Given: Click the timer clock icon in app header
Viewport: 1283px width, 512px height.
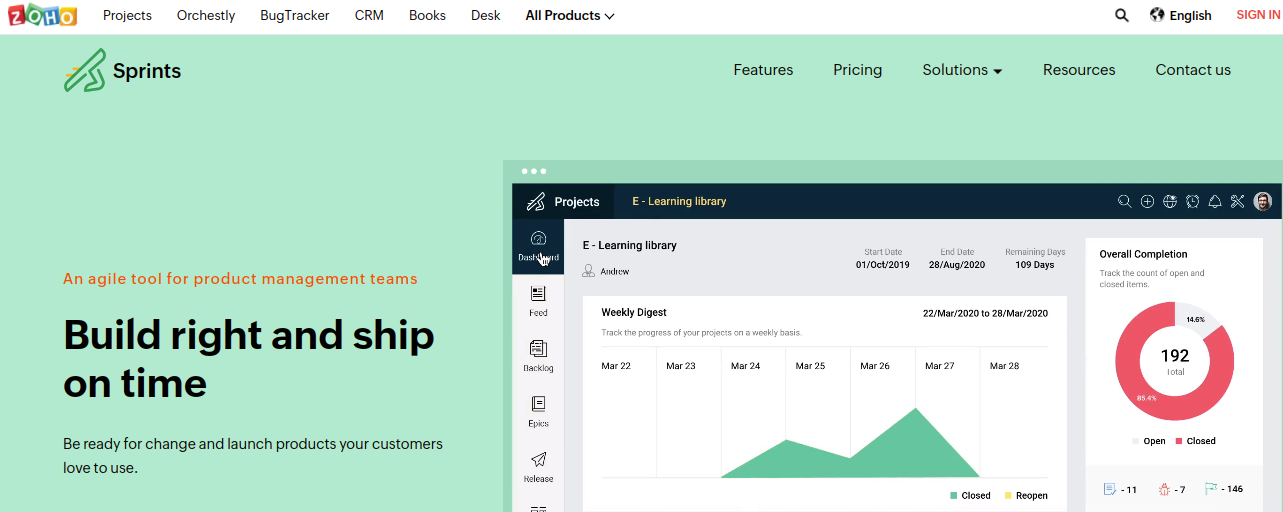Looking at the screenshot, I should [x=1192, y=201].
